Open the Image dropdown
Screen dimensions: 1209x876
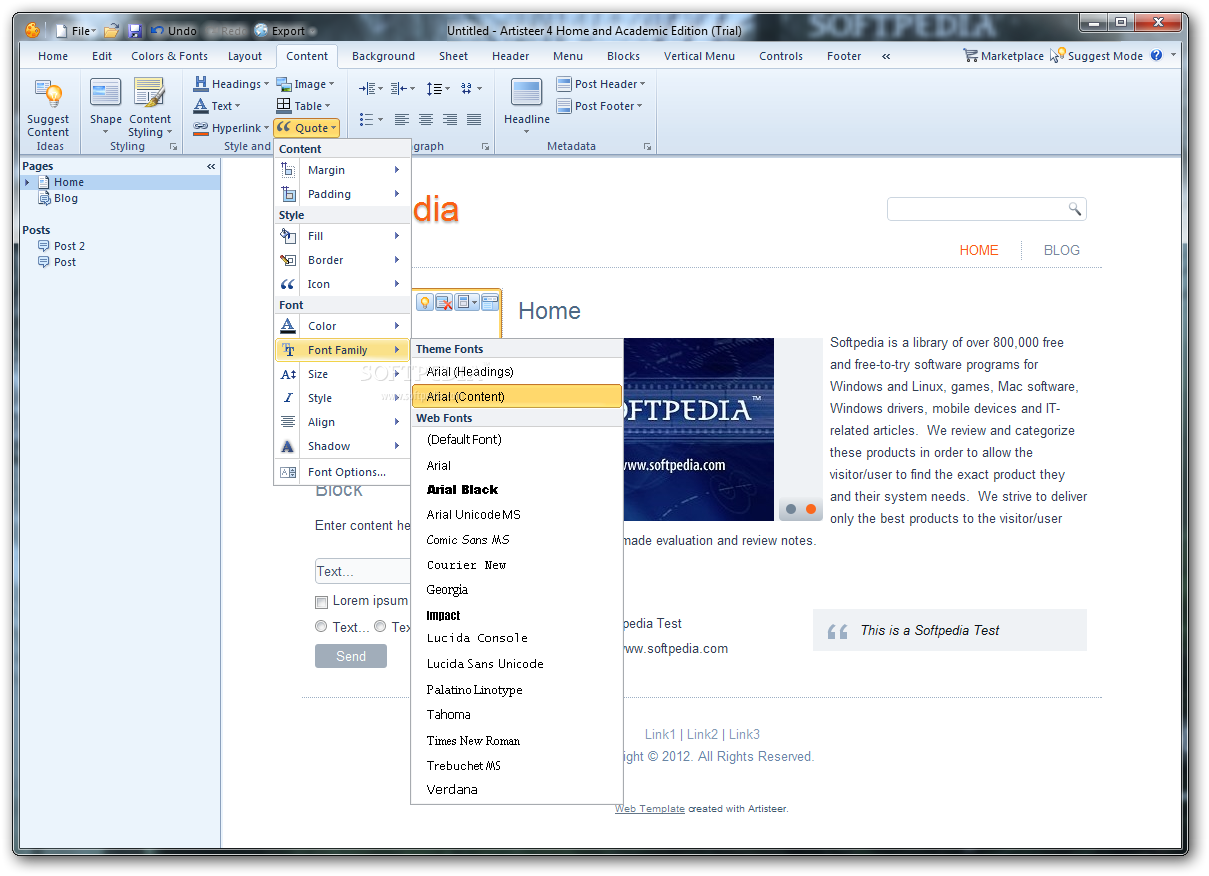(305, 84)
